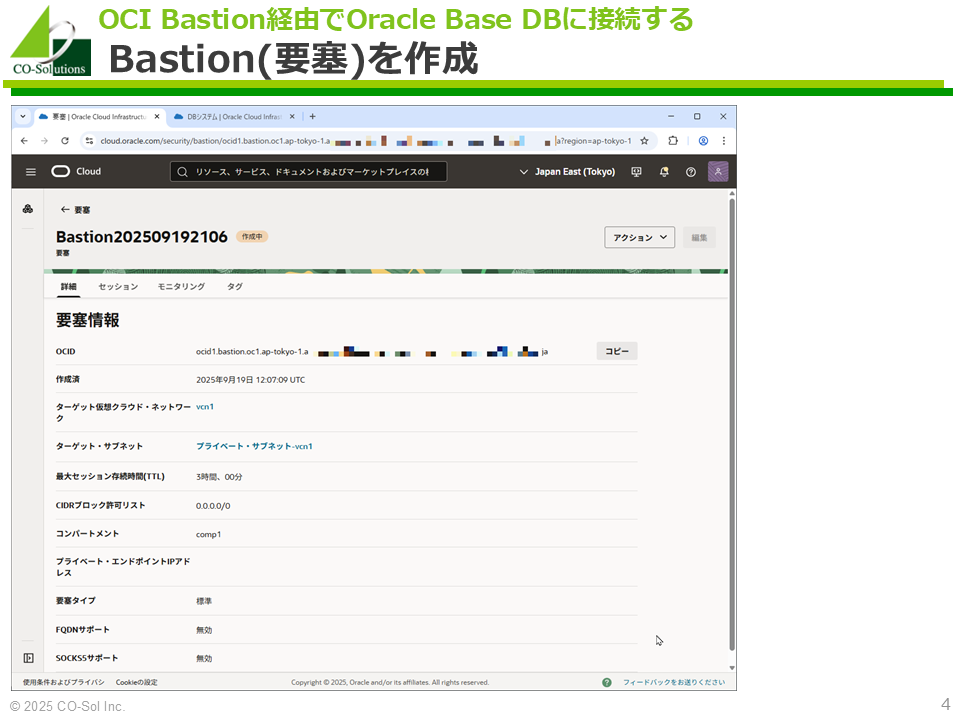Click the green help icon in footer
Viewport: 960px width, 720px height.
click(607, 682)
